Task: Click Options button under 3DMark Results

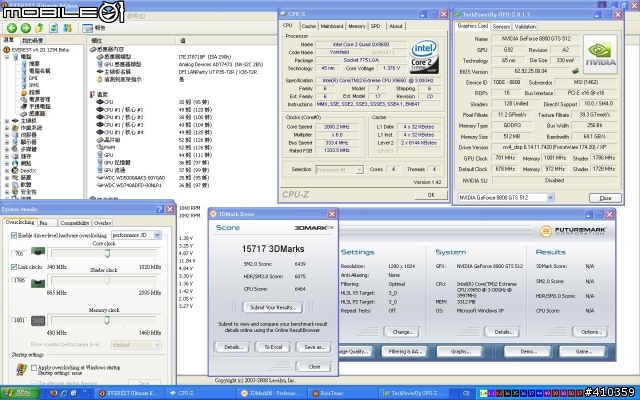Action: point(591,332)
